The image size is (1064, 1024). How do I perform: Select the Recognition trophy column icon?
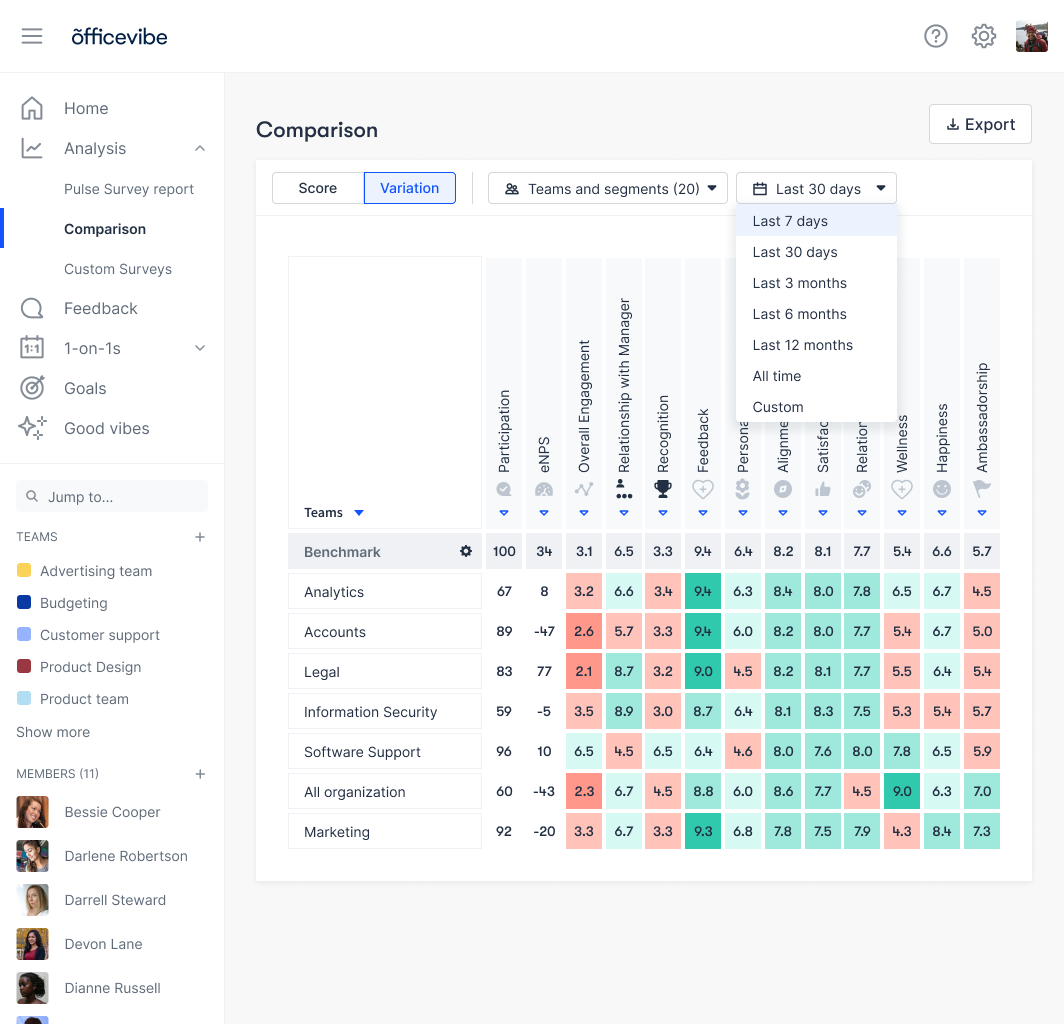coord(663,489)
